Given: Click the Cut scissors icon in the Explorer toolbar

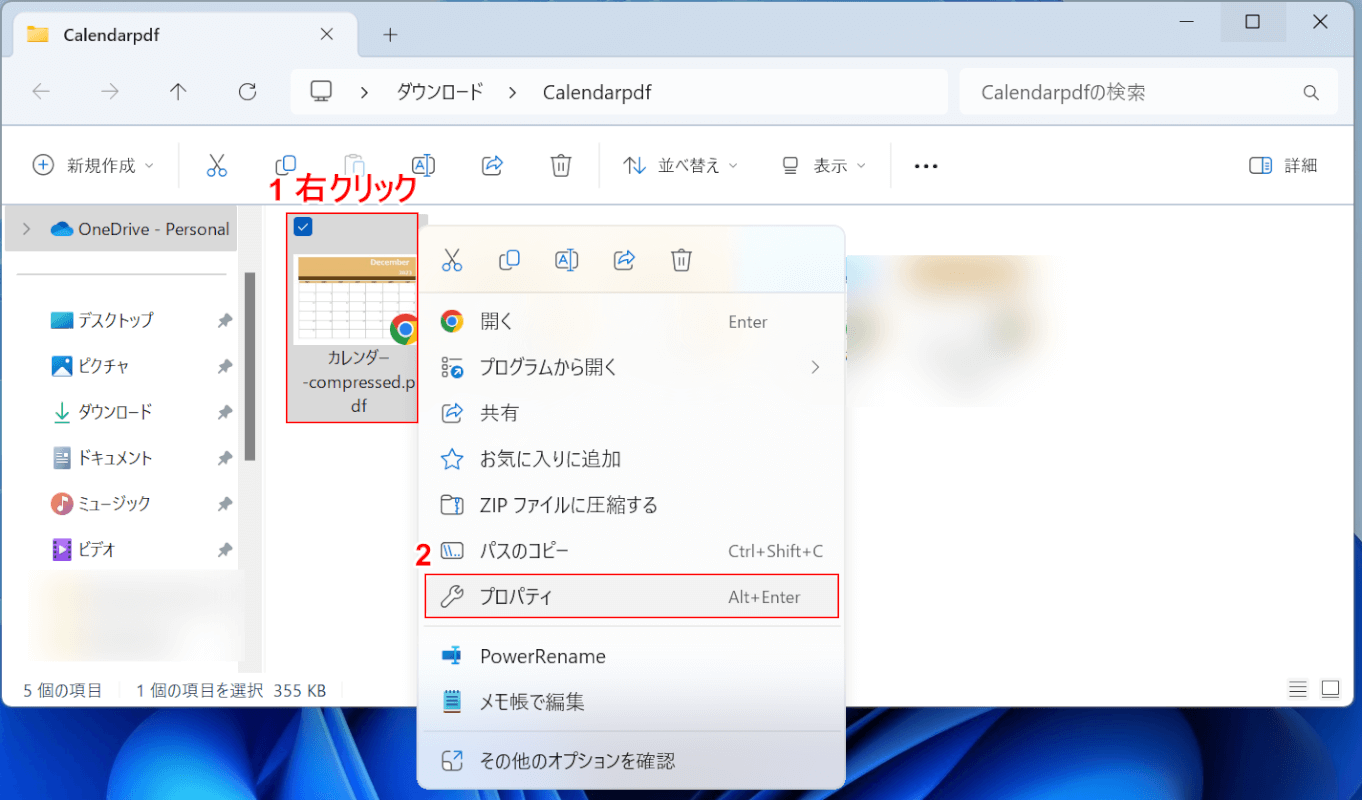Looking at the screenshot, I should tap(217, 165).
